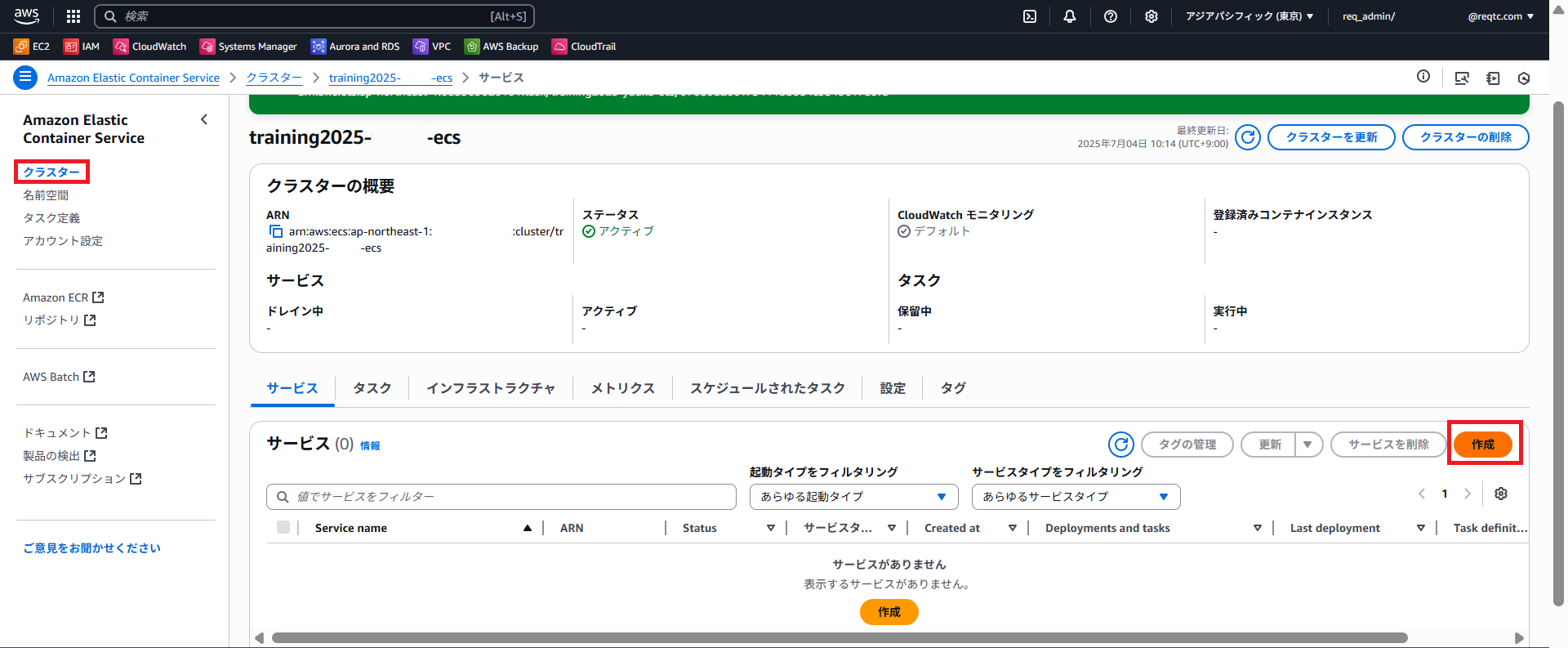The width and height of the screenshot is (1568, 648).
Task: Open Amazon Elastic Container Service breadcrumb
Action: pos(133,78)
